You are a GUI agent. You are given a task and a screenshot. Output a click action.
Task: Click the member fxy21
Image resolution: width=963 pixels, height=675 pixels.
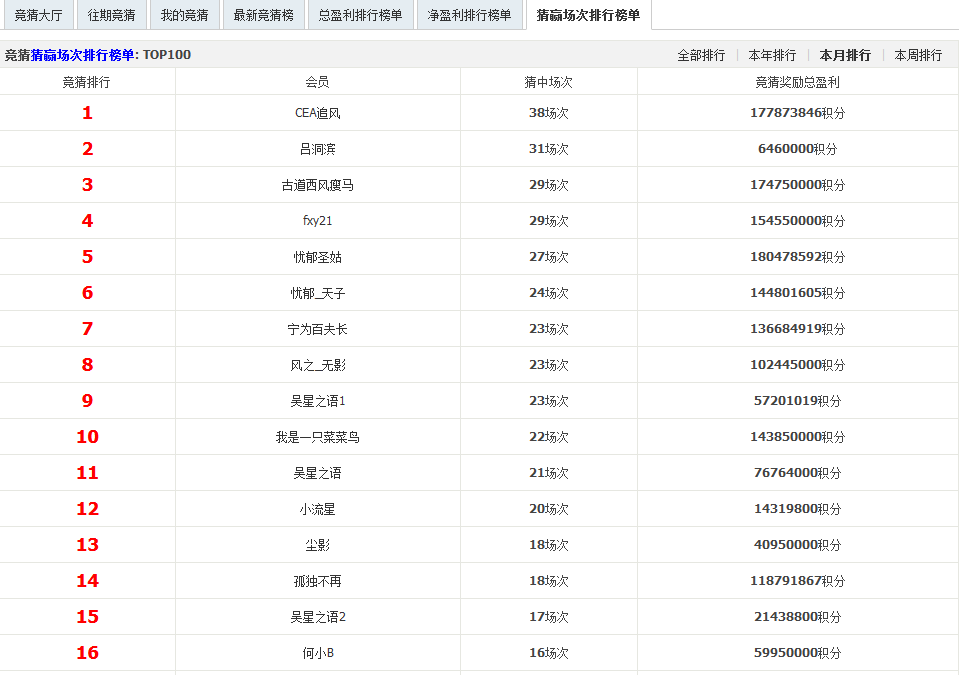317,221
